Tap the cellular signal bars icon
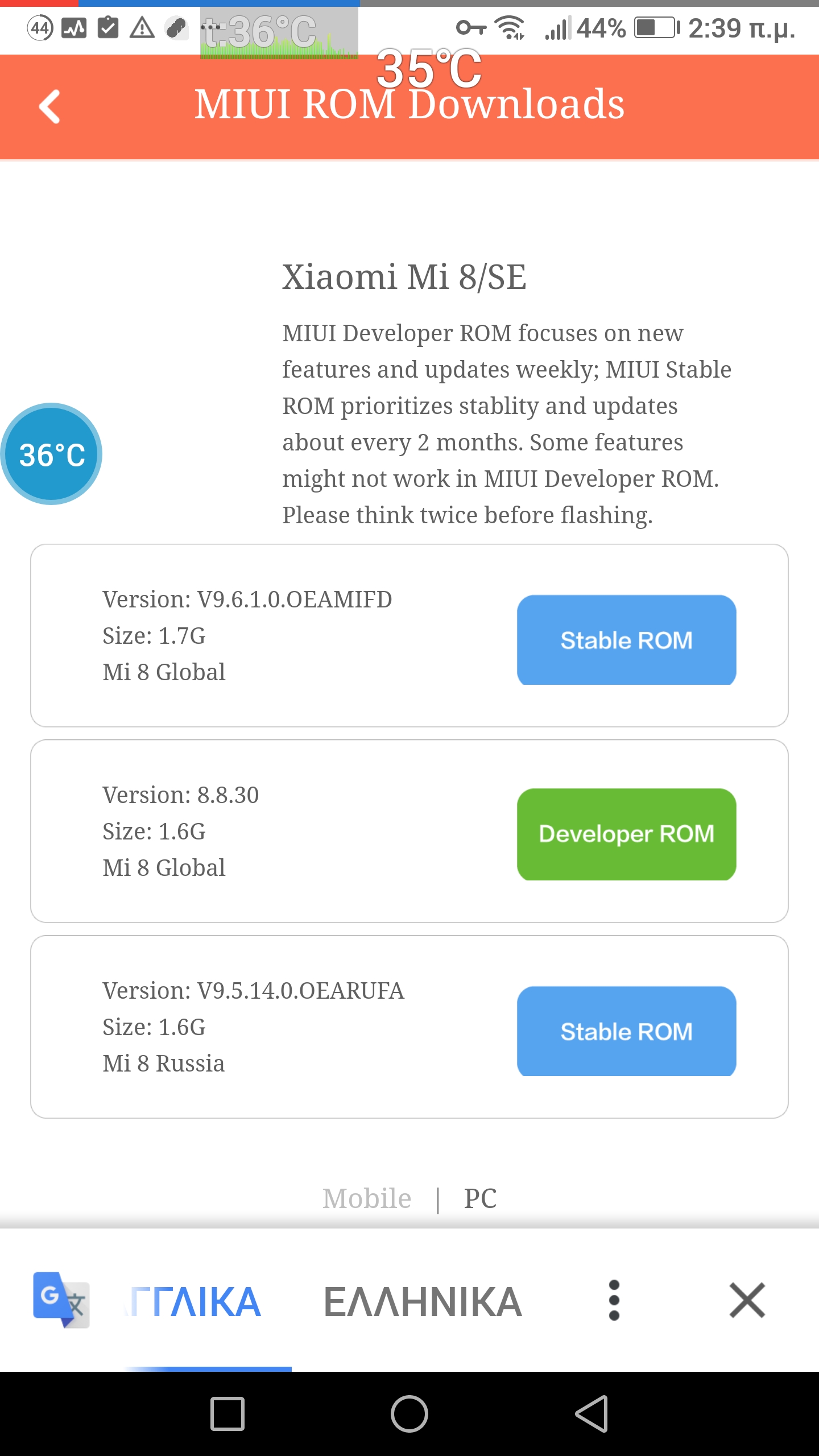This screenshot has width=819, height=1456. click(x=557, y=28)
